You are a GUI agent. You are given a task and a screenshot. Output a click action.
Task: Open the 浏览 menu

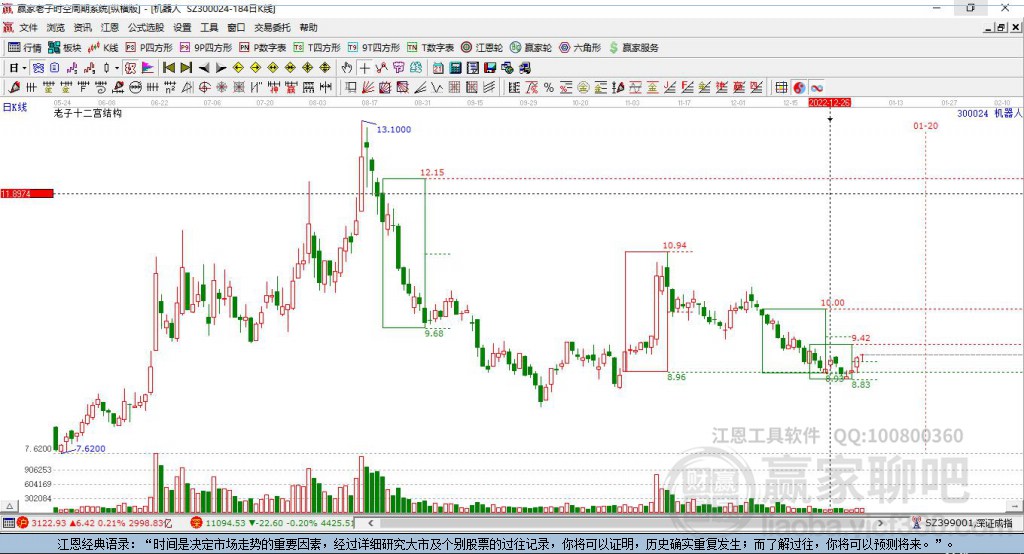pyautogui.click(x=56, y=27)
